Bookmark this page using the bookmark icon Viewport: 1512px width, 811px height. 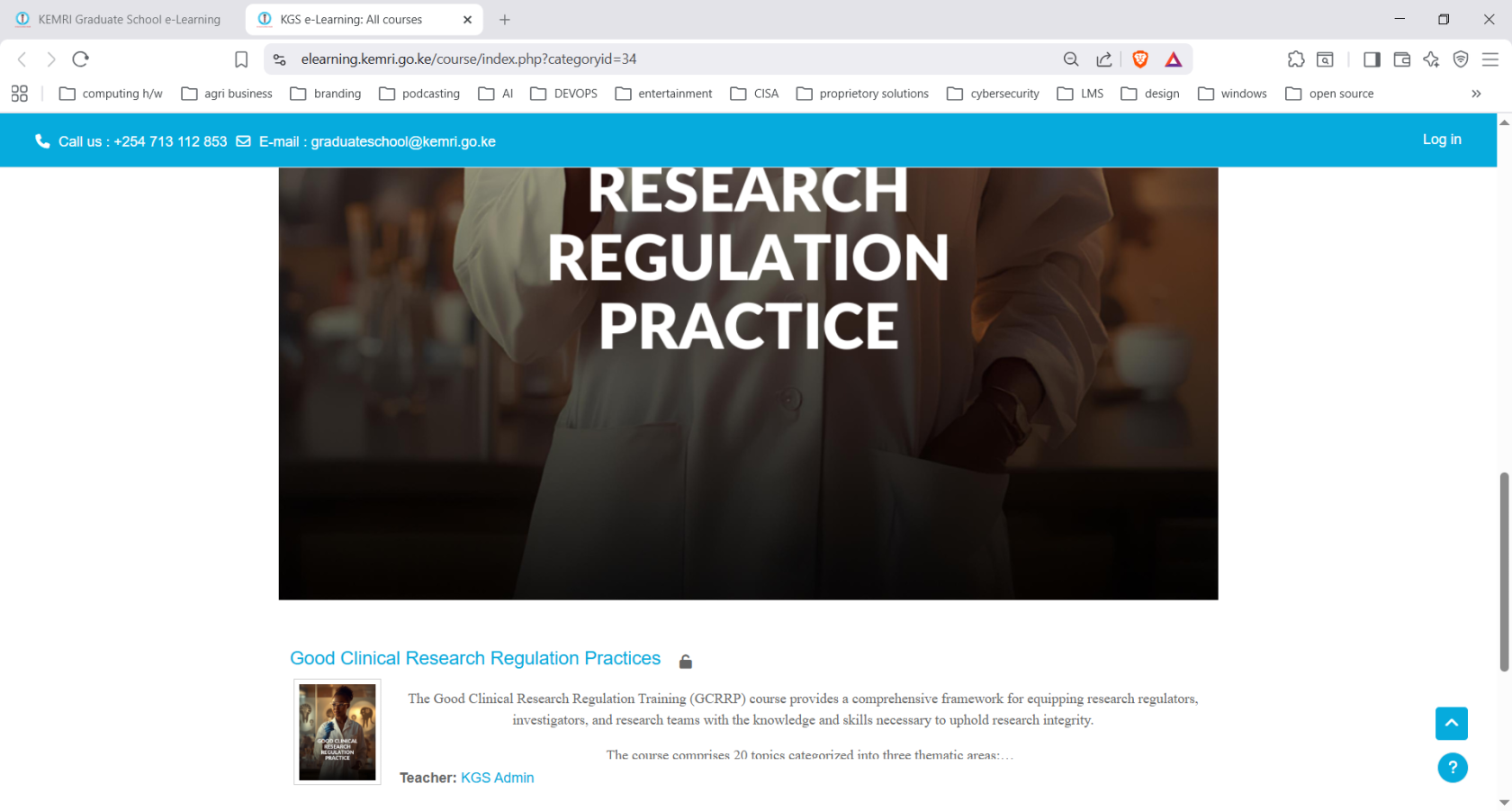click(x=241, y=59)
